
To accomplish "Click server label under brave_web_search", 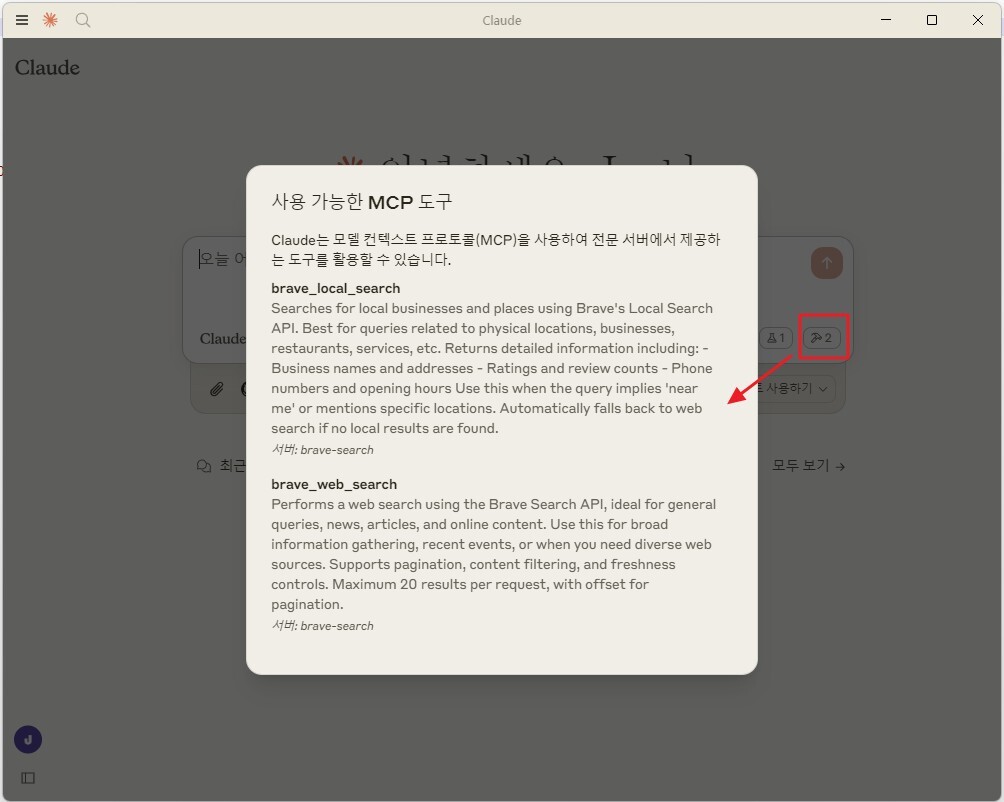I will point(322,625).
